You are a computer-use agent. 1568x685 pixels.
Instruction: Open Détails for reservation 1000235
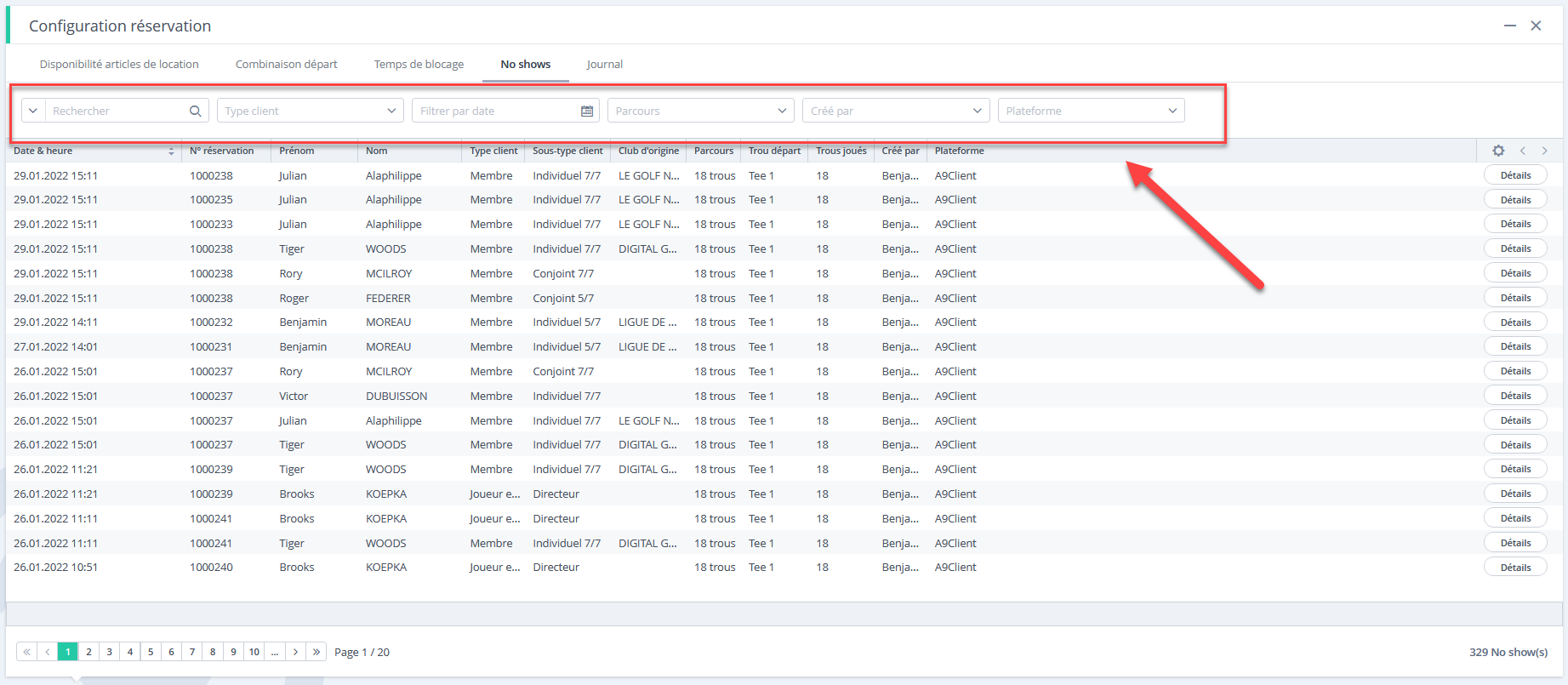(1515, 200)
